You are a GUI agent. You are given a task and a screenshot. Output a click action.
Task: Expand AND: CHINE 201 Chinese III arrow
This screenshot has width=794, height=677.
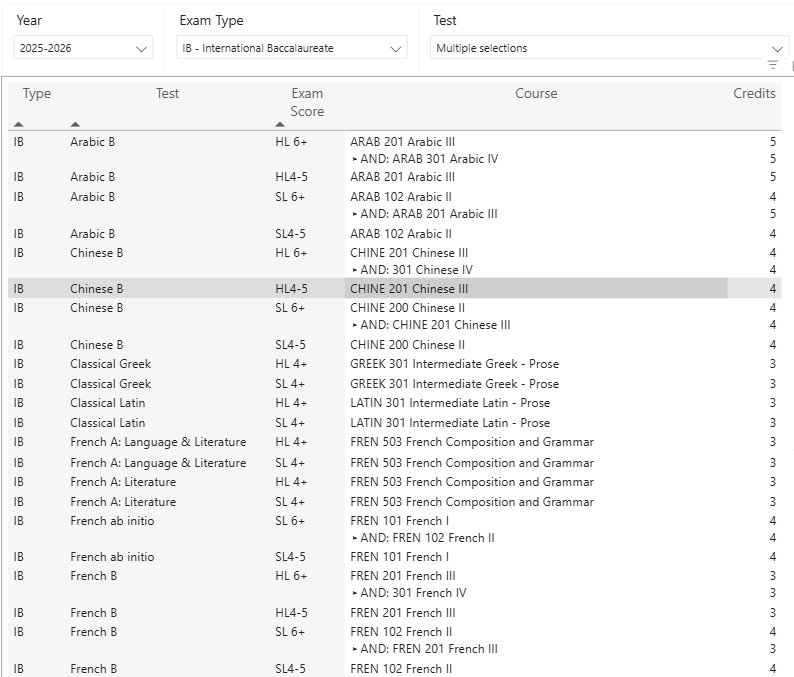point(354,325)
